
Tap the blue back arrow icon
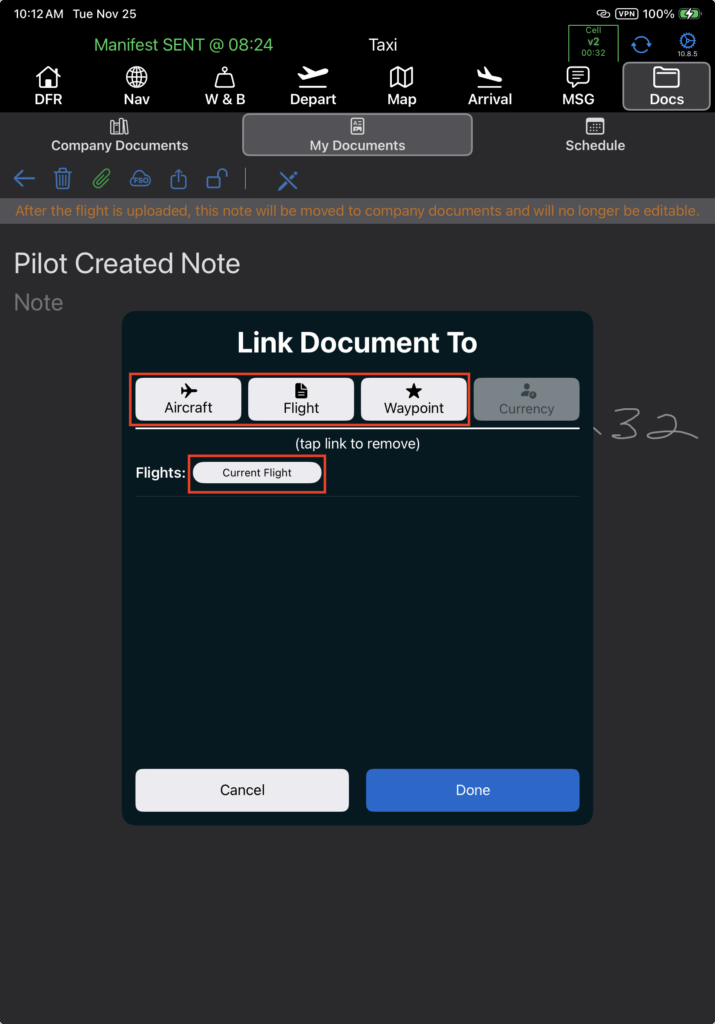pyautogui.click(x=24, y=180)
